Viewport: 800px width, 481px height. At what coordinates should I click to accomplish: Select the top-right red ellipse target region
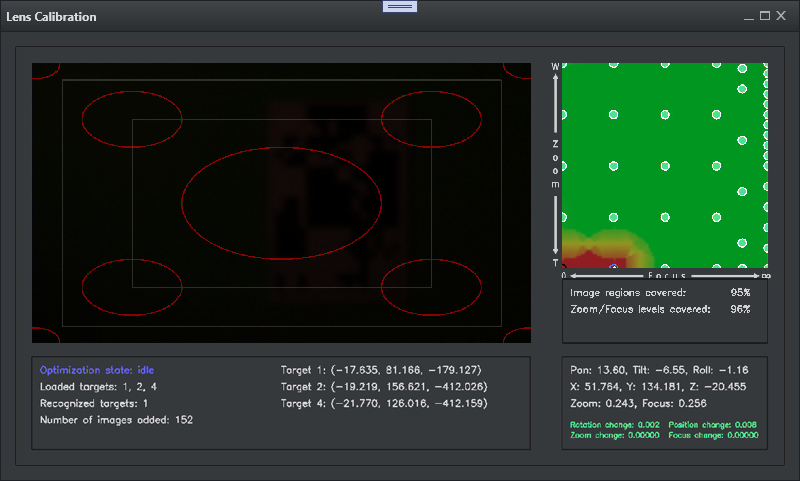click(431, 118)
